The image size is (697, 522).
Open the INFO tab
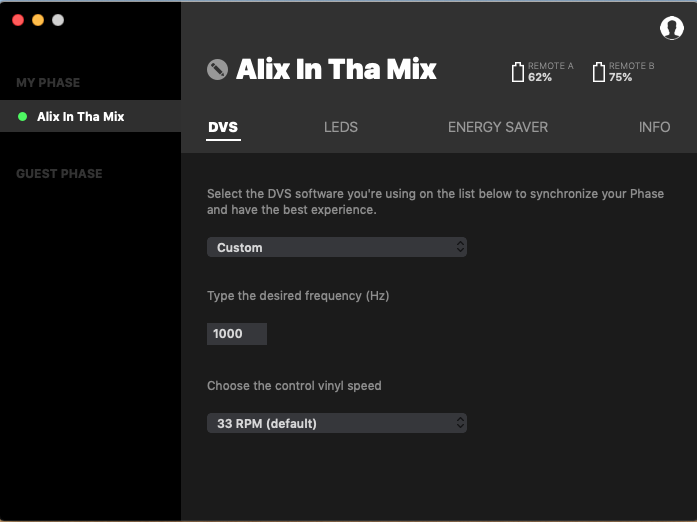[654, 127]
